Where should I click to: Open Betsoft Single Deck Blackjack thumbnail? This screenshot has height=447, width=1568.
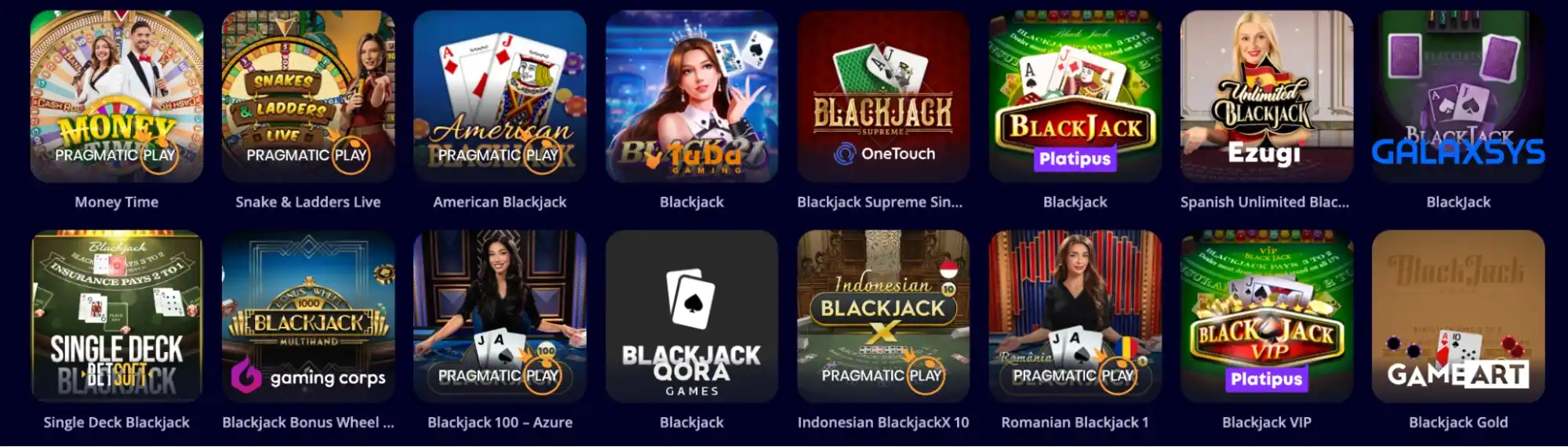[117, 317]
